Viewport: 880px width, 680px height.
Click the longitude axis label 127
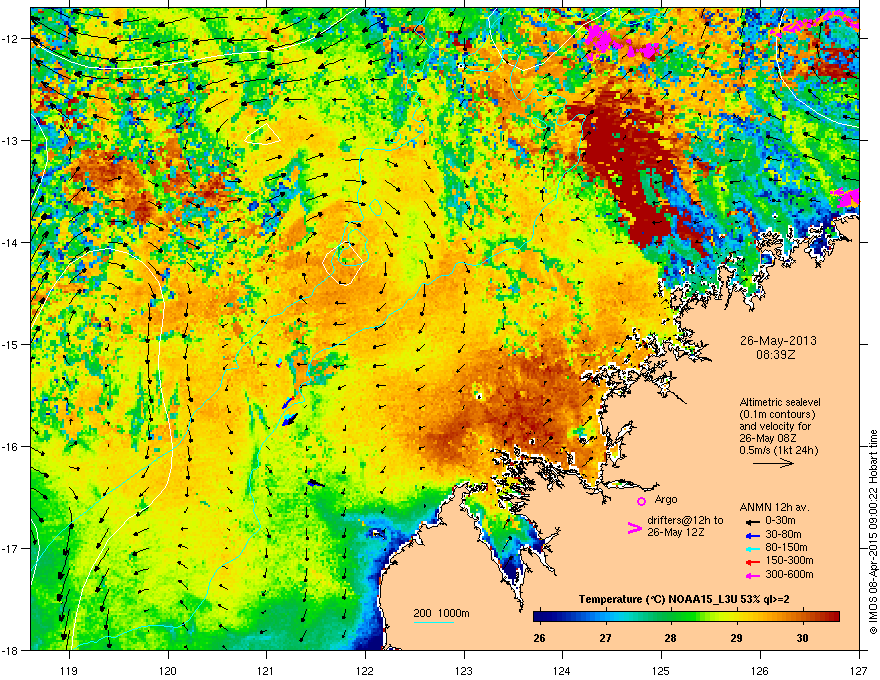859,670
